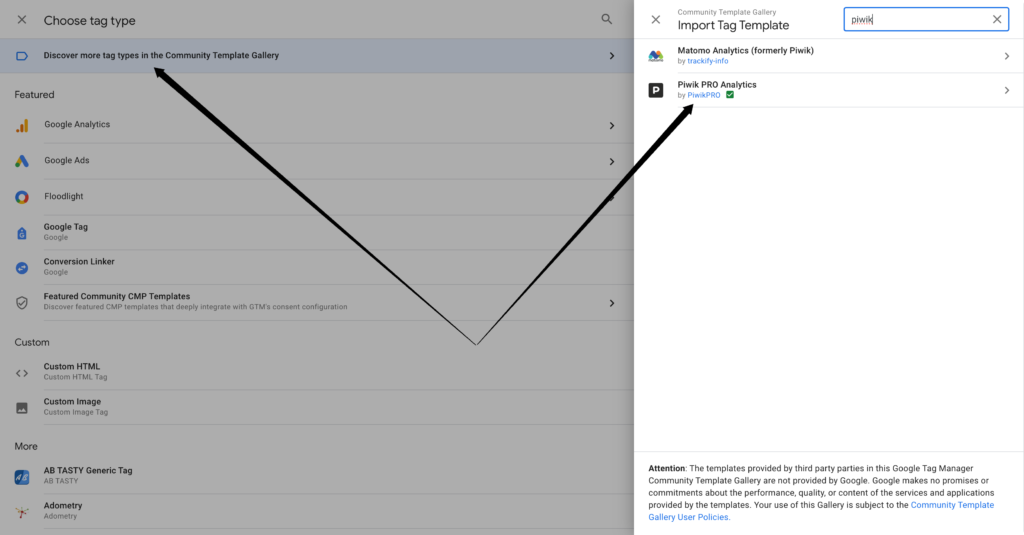Click the template search input field
This screenshot has width=1024, height=535.
pyautogui.click(x=915, y=19)
